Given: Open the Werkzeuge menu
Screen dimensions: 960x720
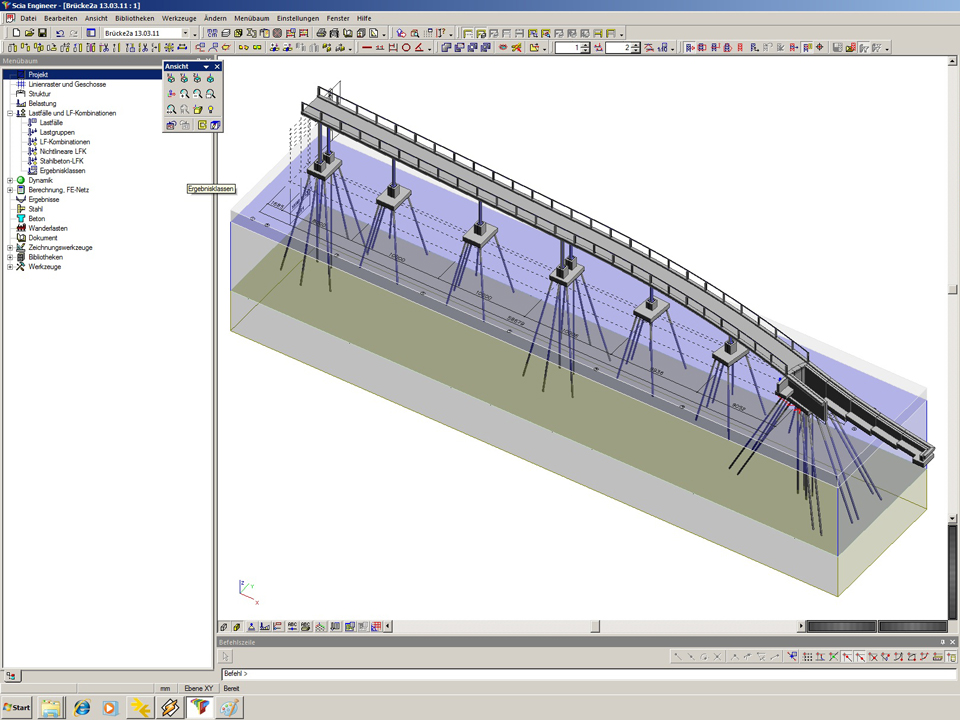Looking at the screenshot, I should [x=179, y=18].
